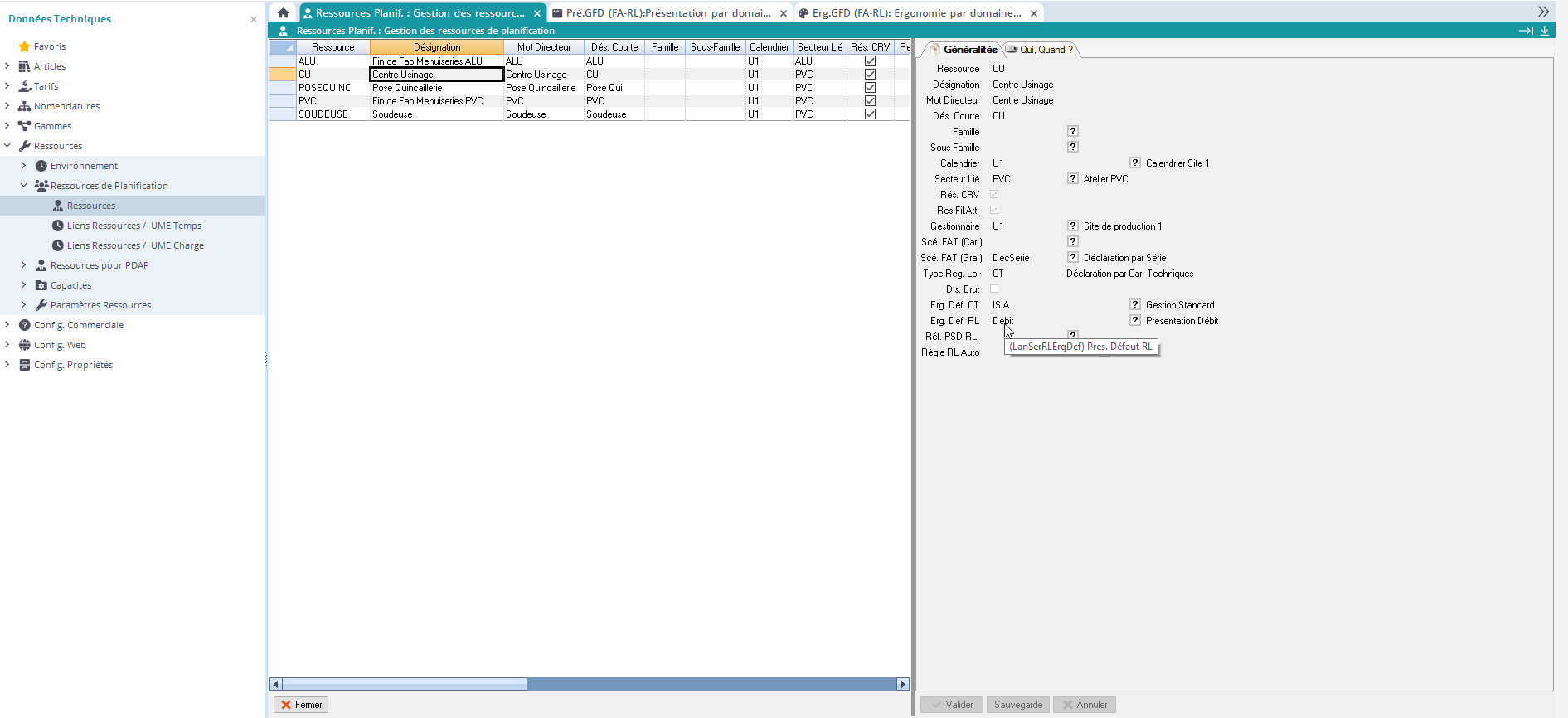Select Liens Ressources / UME Charge item
Image resolution: width=1568 pixels, height=718 pixels.
[135, 245]
